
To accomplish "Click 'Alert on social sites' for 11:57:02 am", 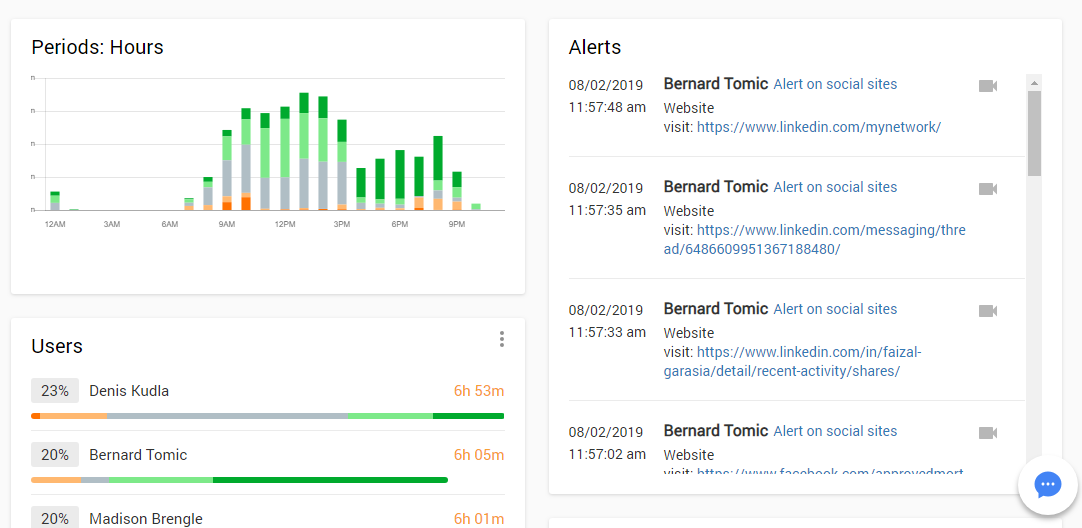I will (835, 431).
